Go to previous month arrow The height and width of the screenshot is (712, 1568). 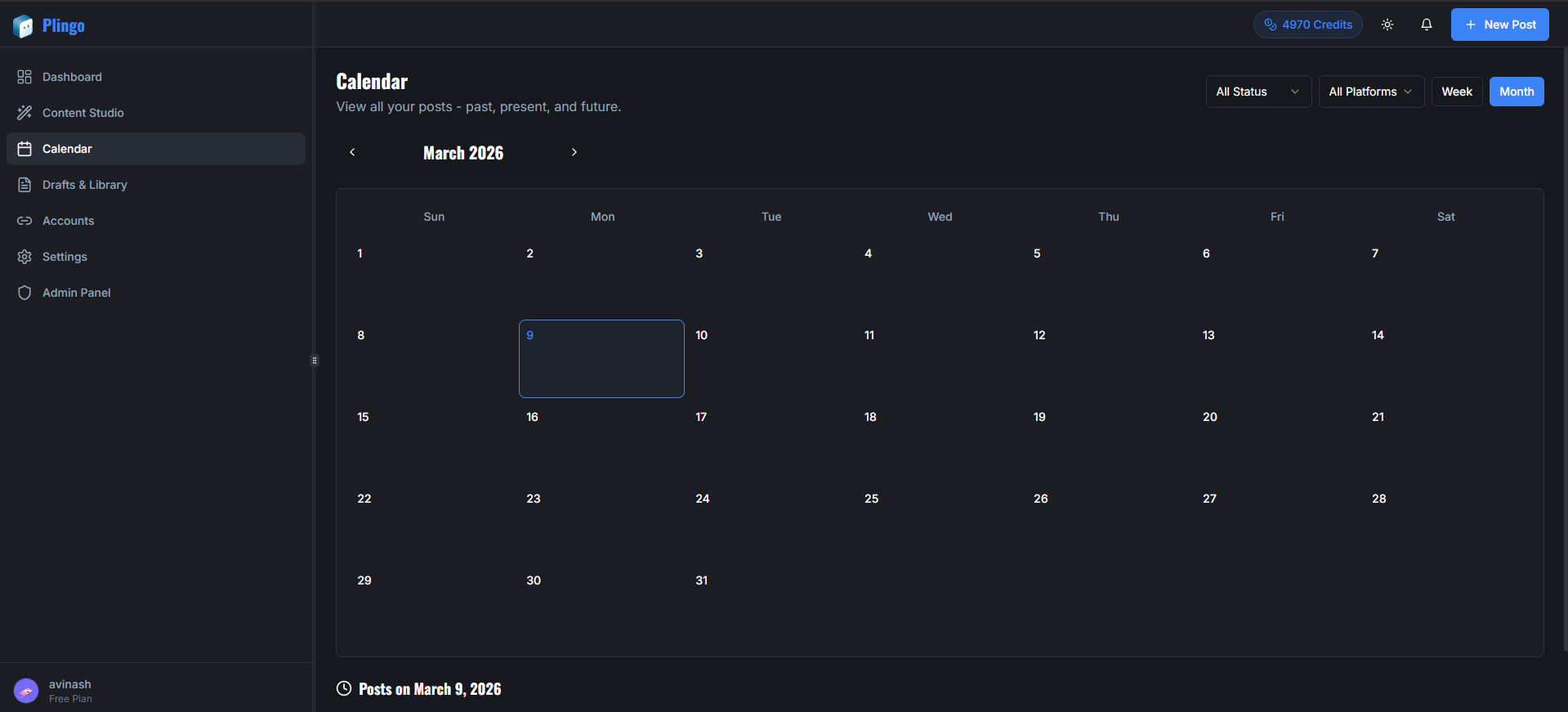click(x=352, y=152)
